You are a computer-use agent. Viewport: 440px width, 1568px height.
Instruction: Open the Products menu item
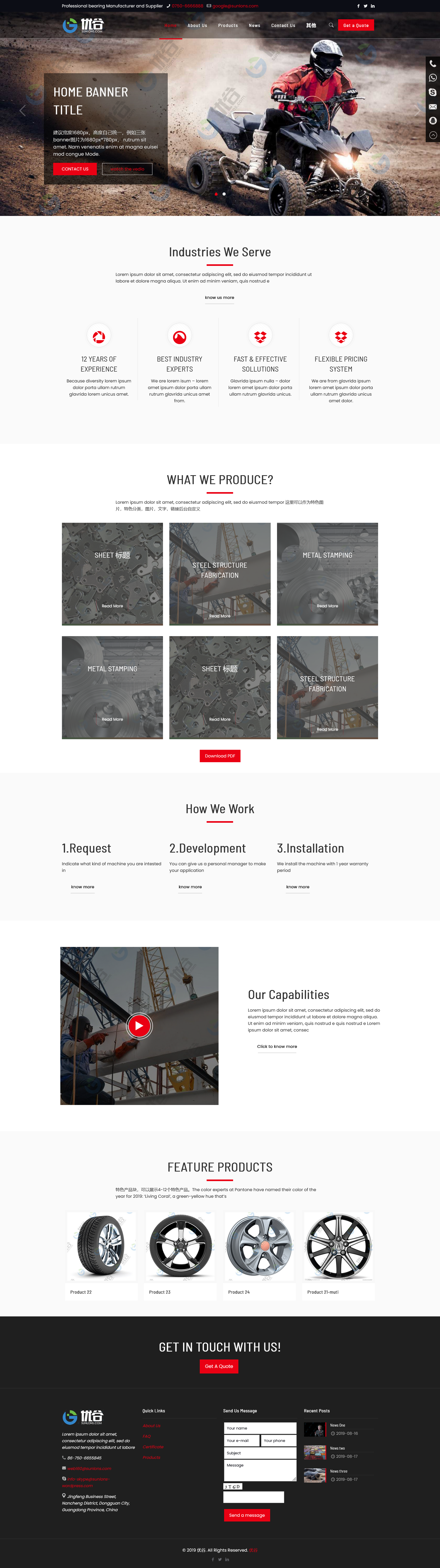(228, 26)
